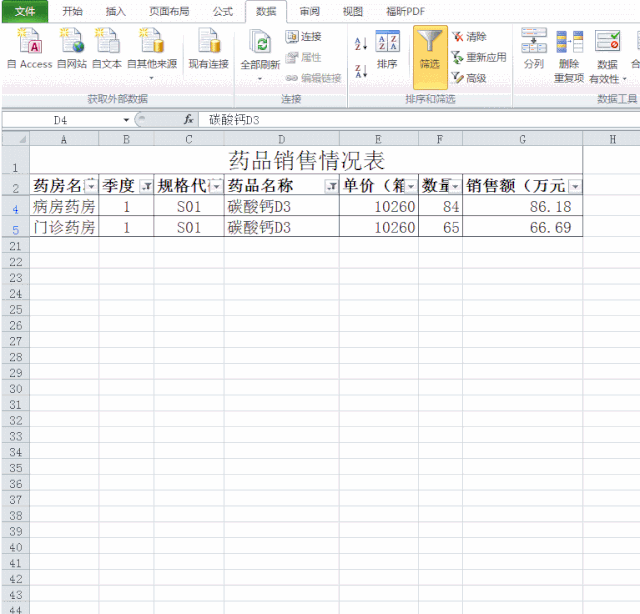Screen dimensions: 640x614
Task: Click cell with value 66.69
Action: (522, 227)
